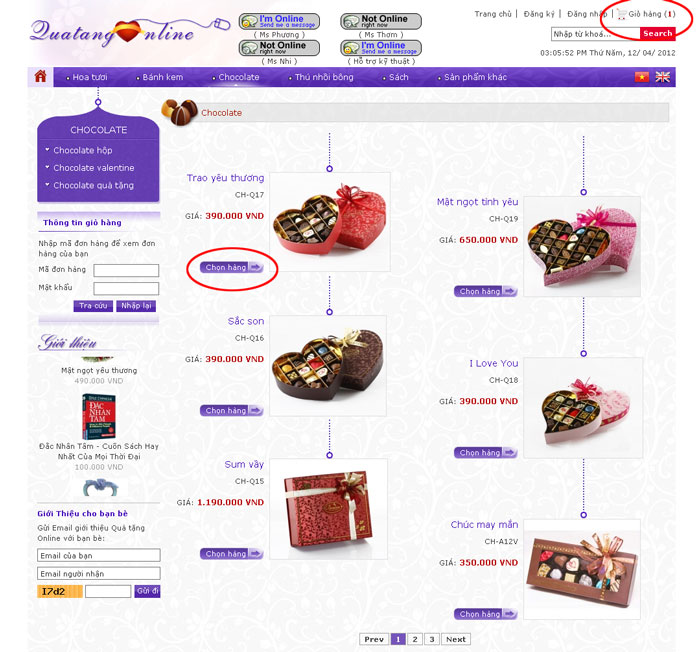Open Hỗ trợ kỹ thuật chat badge

[x=381, y=48]
